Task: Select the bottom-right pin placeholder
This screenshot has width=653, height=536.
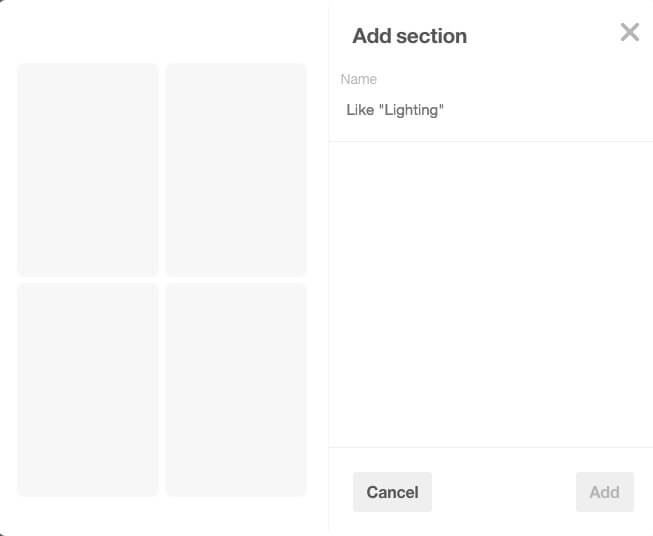Action: [236, 390]
